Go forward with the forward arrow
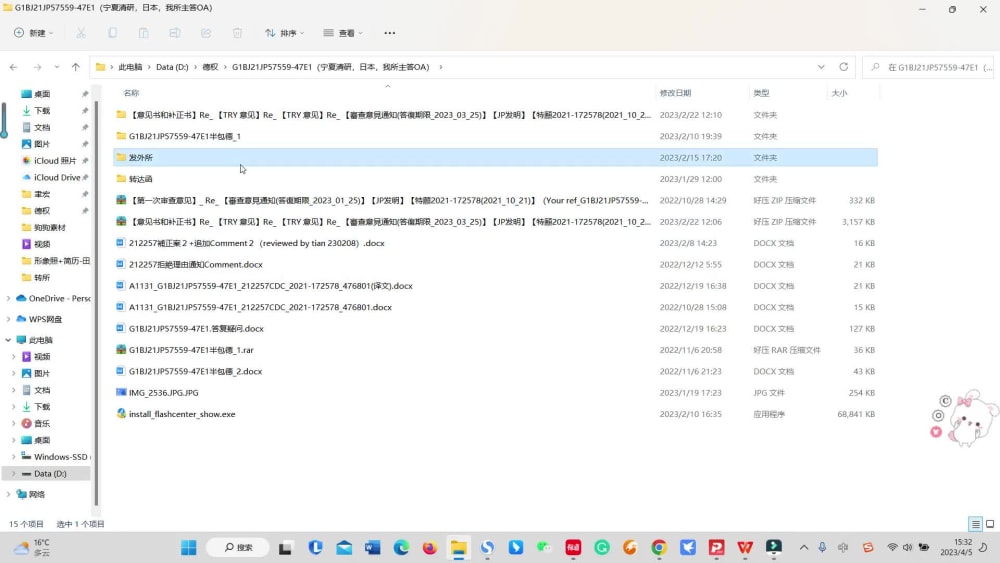Screen dimensions: 1000x563 [x=37, y=67]
